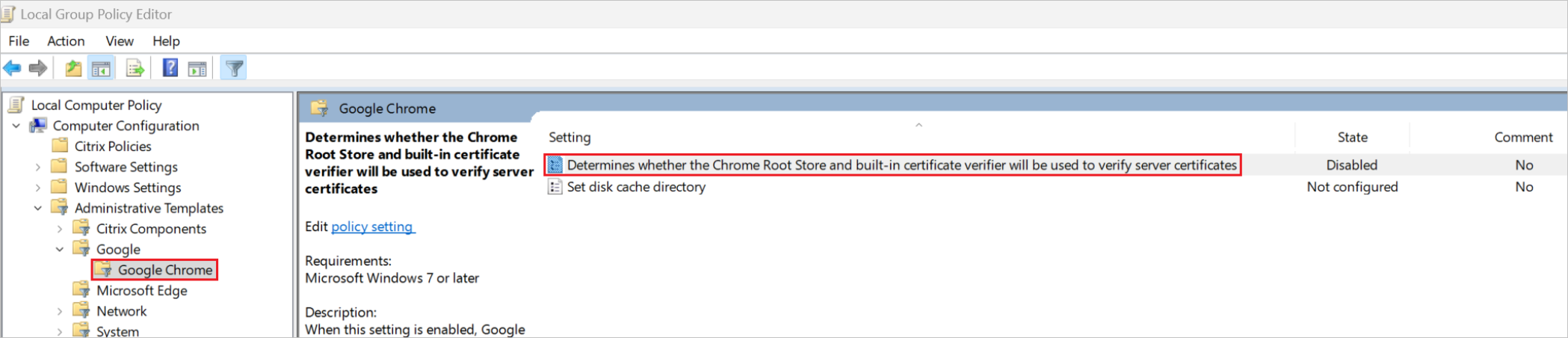Open the Action menu
The width and height of the screenshot is (1568, 338).
tap(66, 41)
